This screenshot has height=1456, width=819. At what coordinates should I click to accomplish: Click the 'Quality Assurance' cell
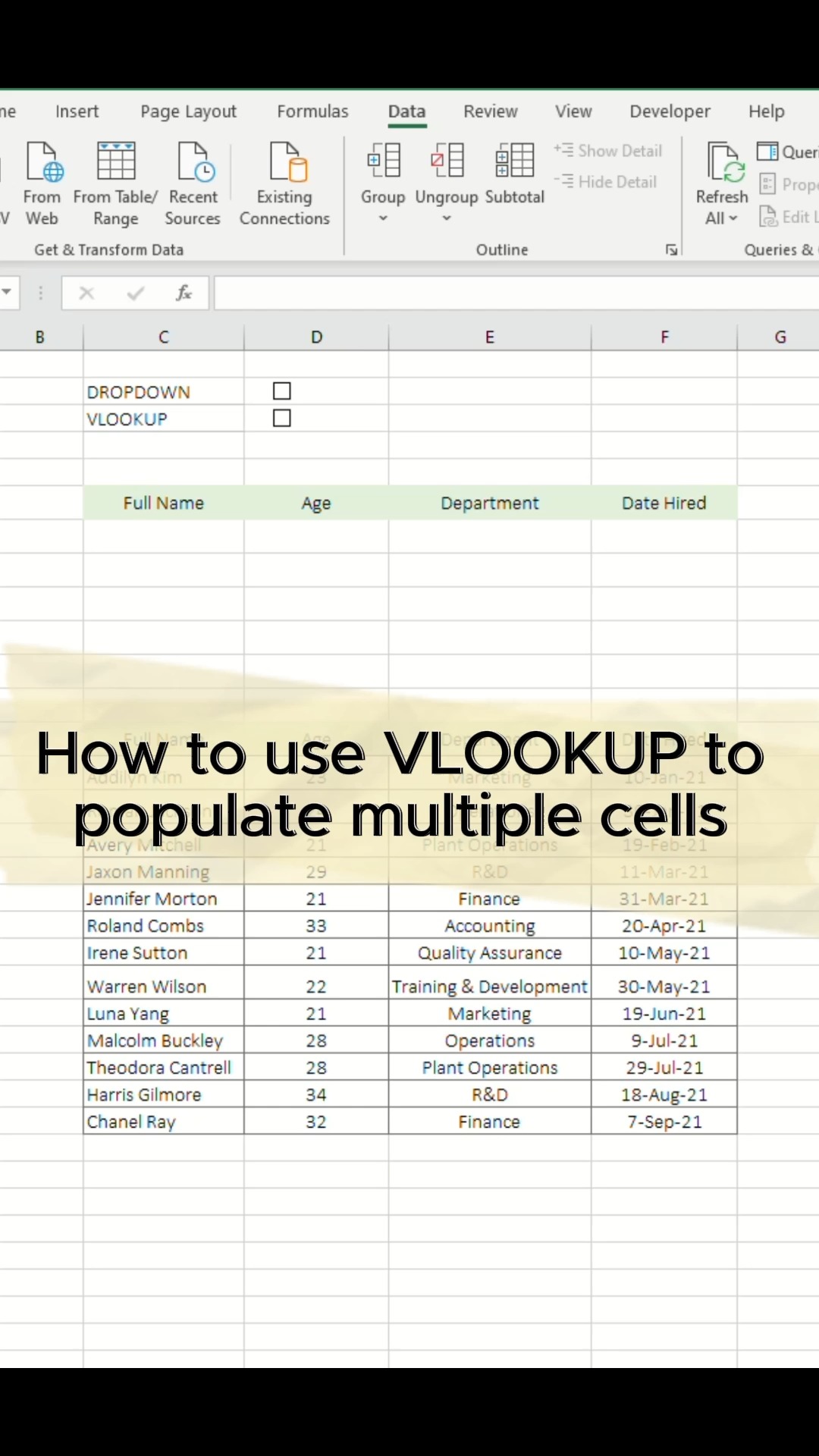click(490, 952)
